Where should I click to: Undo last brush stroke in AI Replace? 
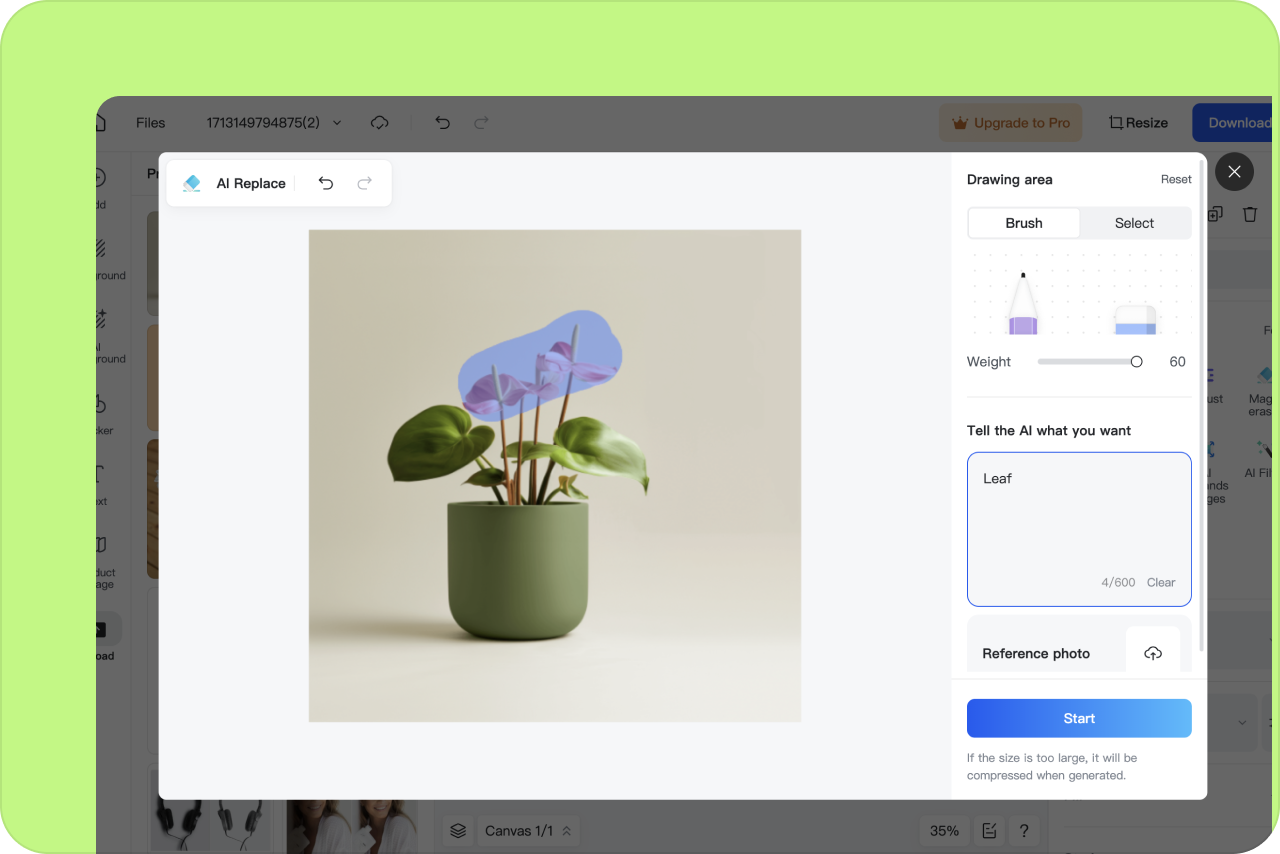[326, 183]
